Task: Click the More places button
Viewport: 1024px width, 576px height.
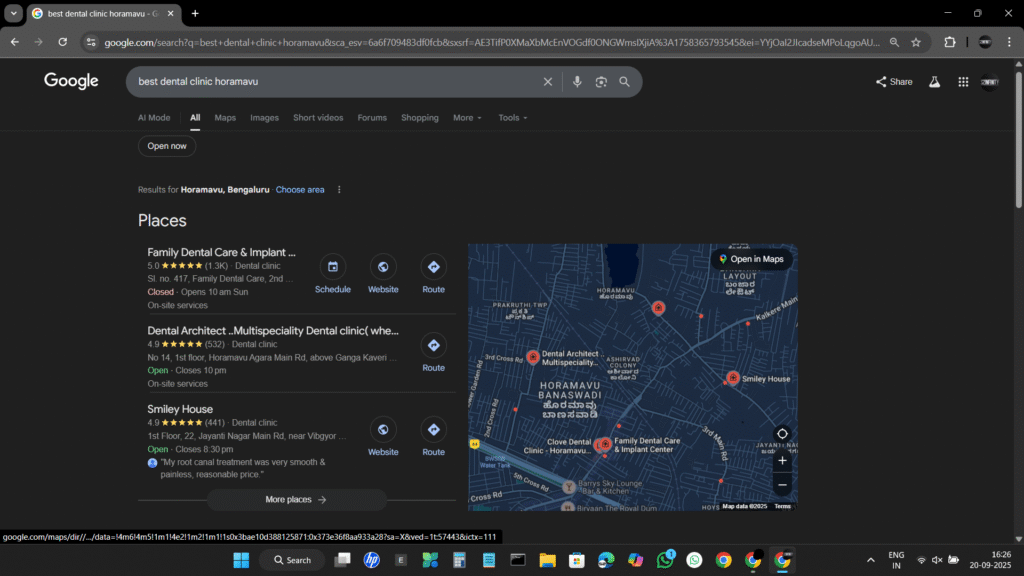Action: (x=296, y=500)
